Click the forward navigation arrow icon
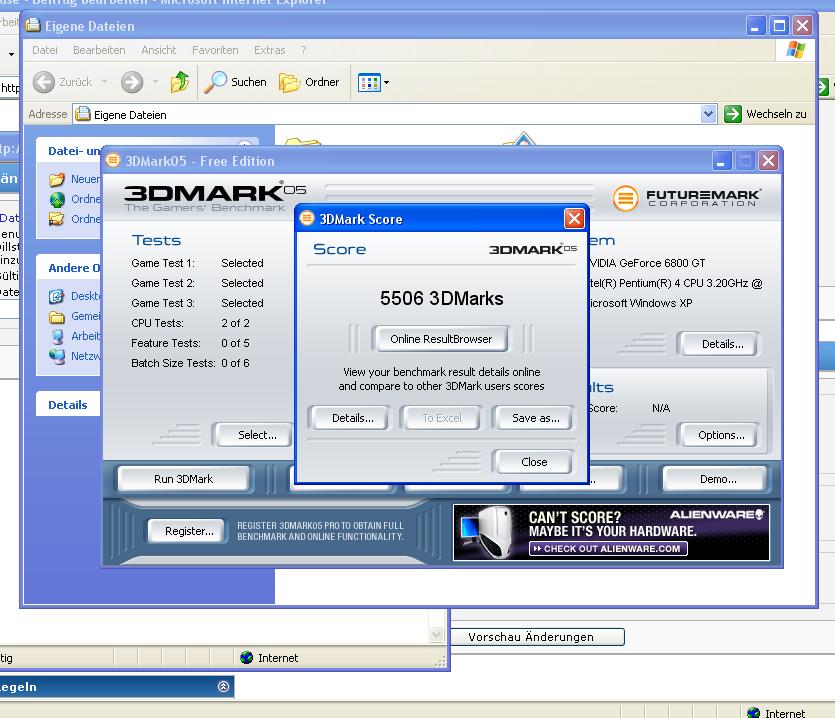Viewport: 835px width, 718px height. coord(132,82)
